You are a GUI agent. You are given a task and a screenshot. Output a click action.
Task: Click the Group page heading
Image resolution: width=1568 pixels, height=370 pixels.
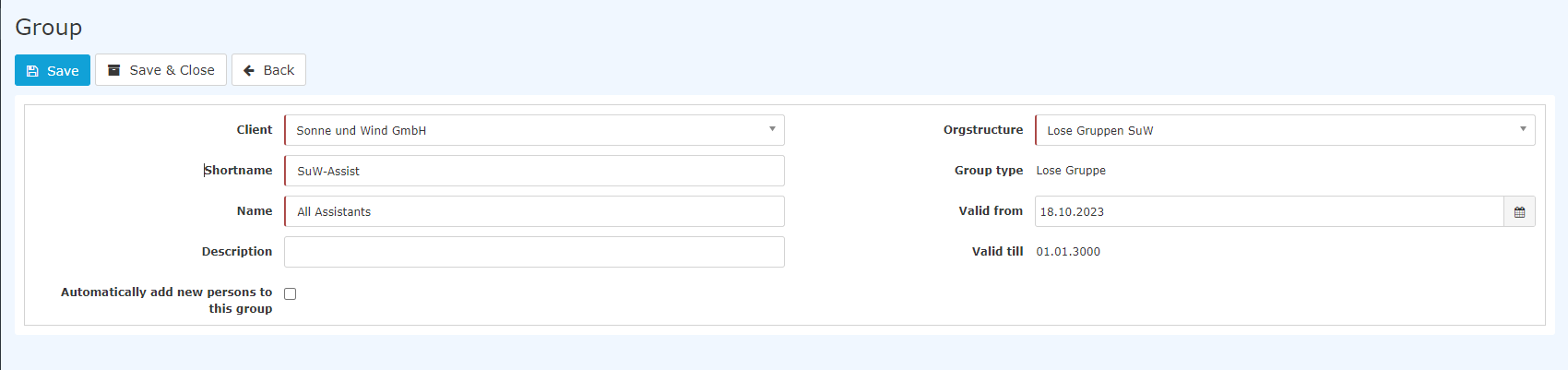pyautogui.click(x=49, y=27)
